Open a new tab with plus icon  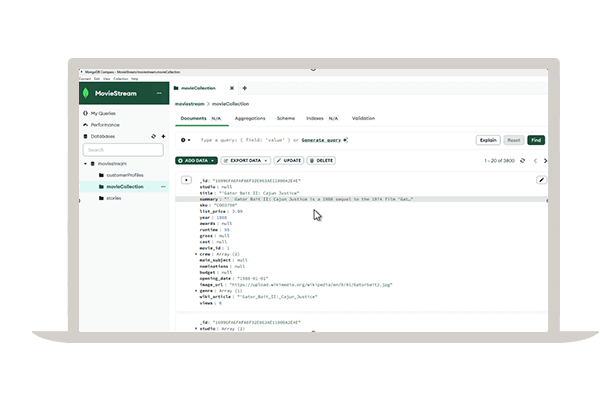click(x=245, y=88)
